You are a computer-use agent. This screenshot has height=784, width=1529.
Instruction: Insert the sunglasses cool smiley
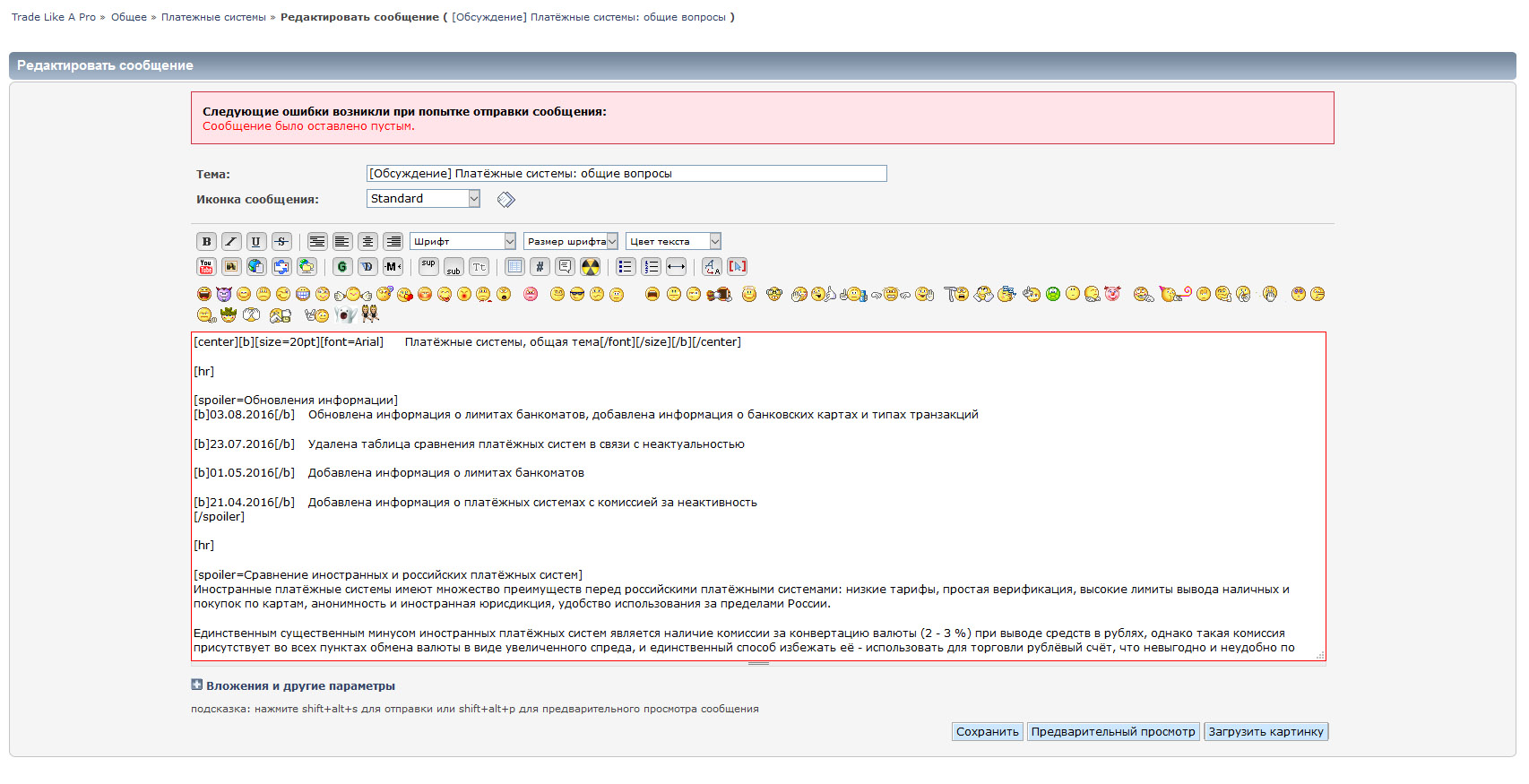pos(577,294)
